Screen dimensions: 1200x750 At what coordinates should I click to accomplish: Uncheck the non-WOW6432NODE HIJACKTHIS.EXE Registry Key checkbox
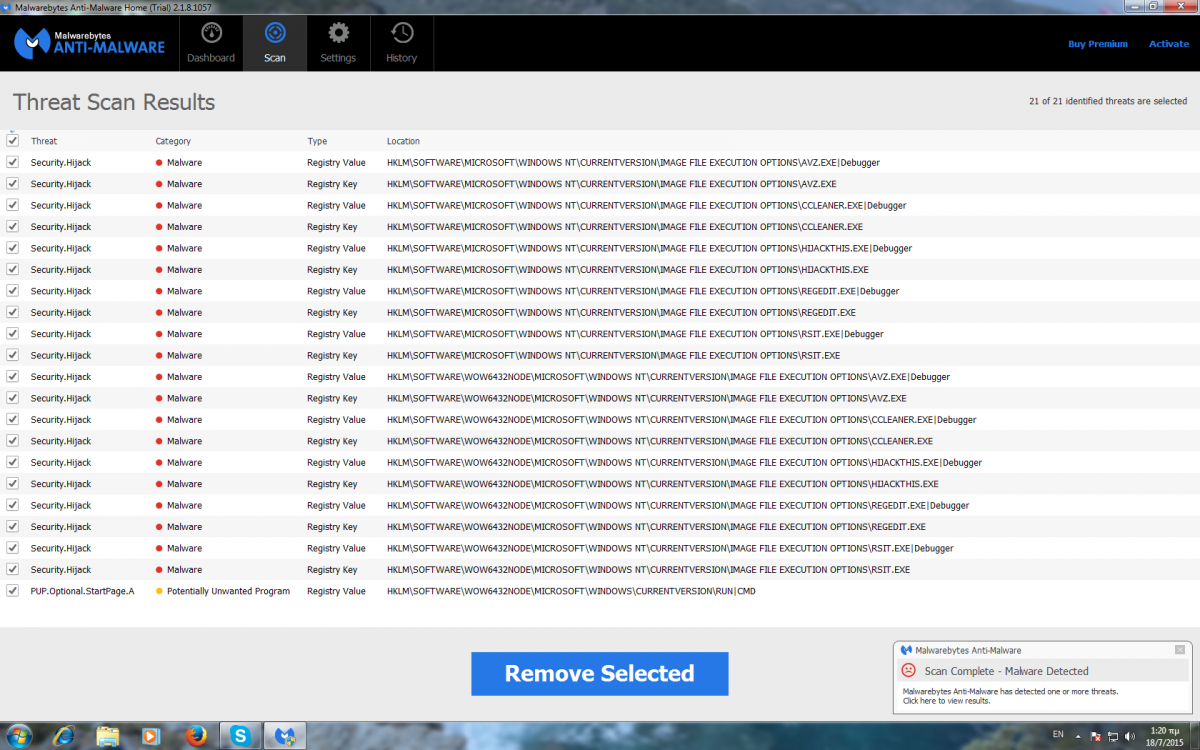pyautogui.click(x=13, y=269)
